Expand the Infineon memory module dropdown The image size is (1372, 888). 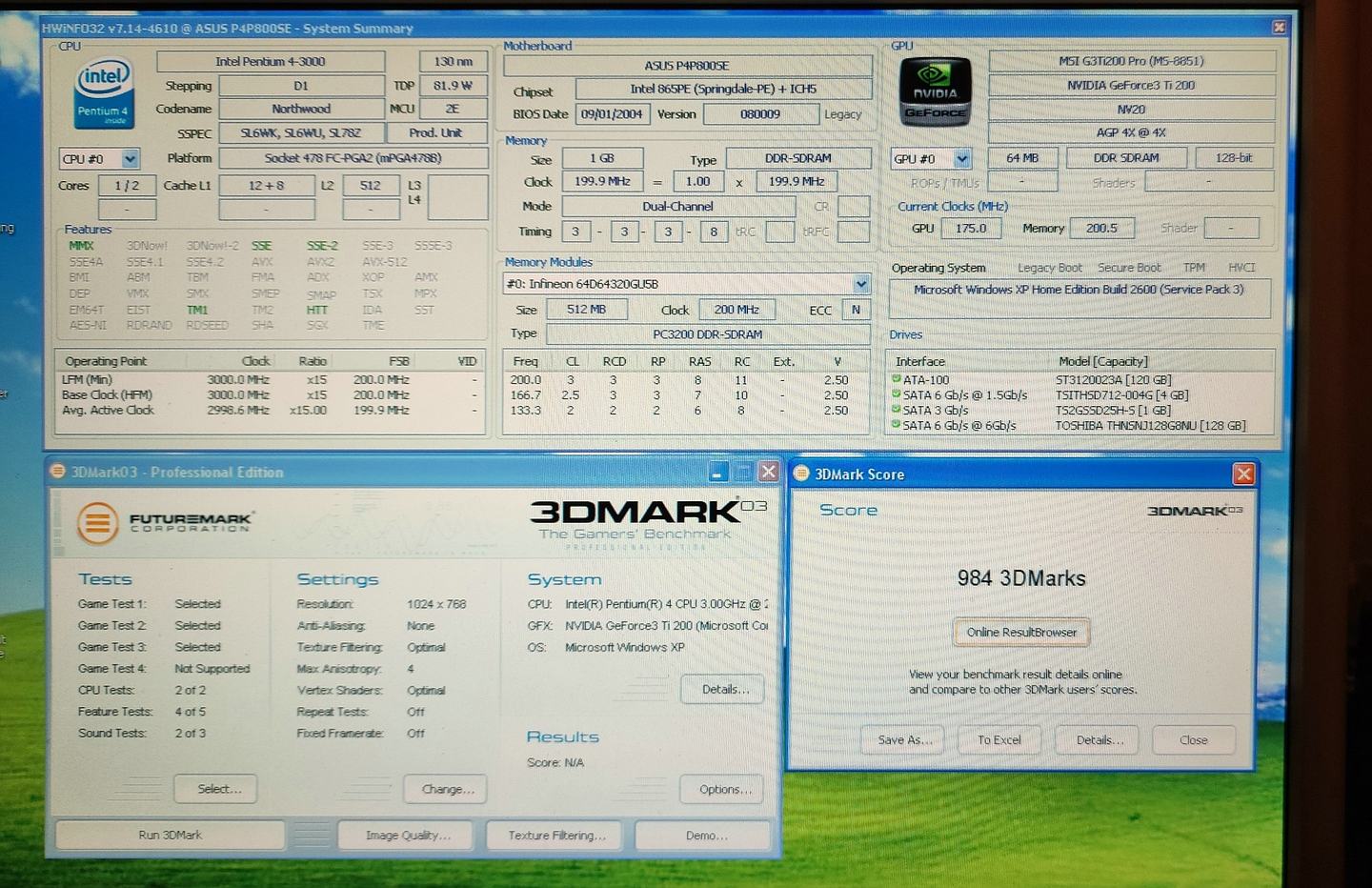pos(860,283)
